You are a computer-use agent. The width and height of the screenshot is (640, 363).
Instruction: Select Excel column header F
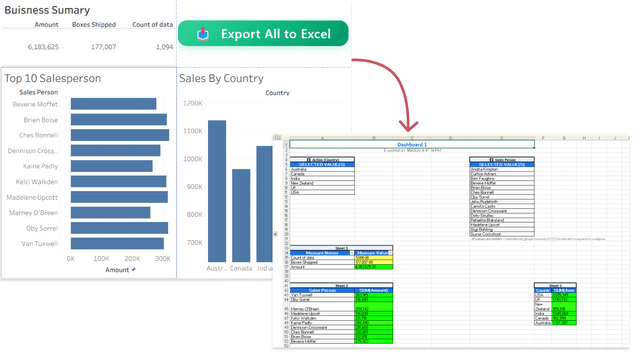coord(543,138)
